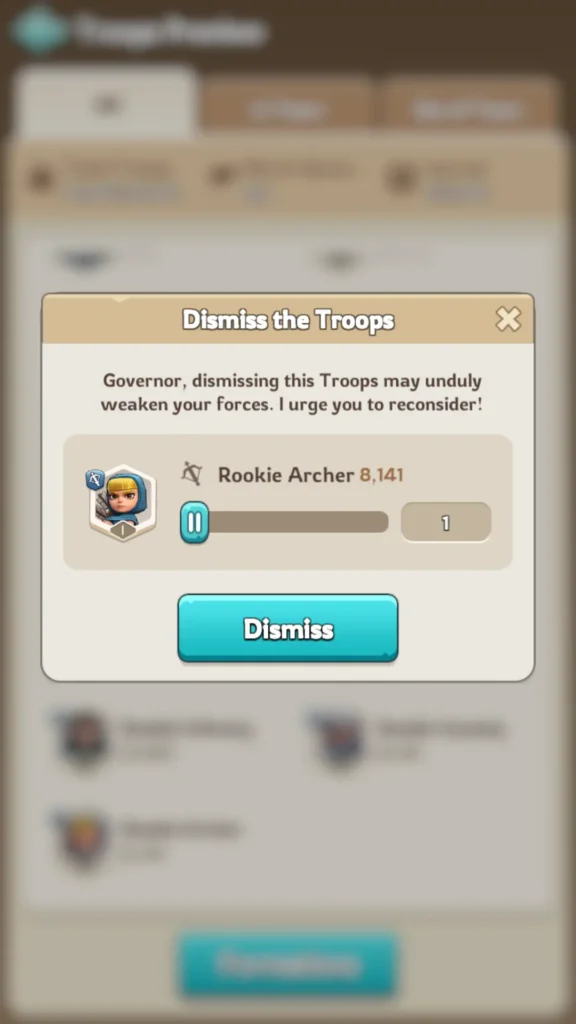Select the quantity field showing 1

pyautogui.click(x=446, y=522)
